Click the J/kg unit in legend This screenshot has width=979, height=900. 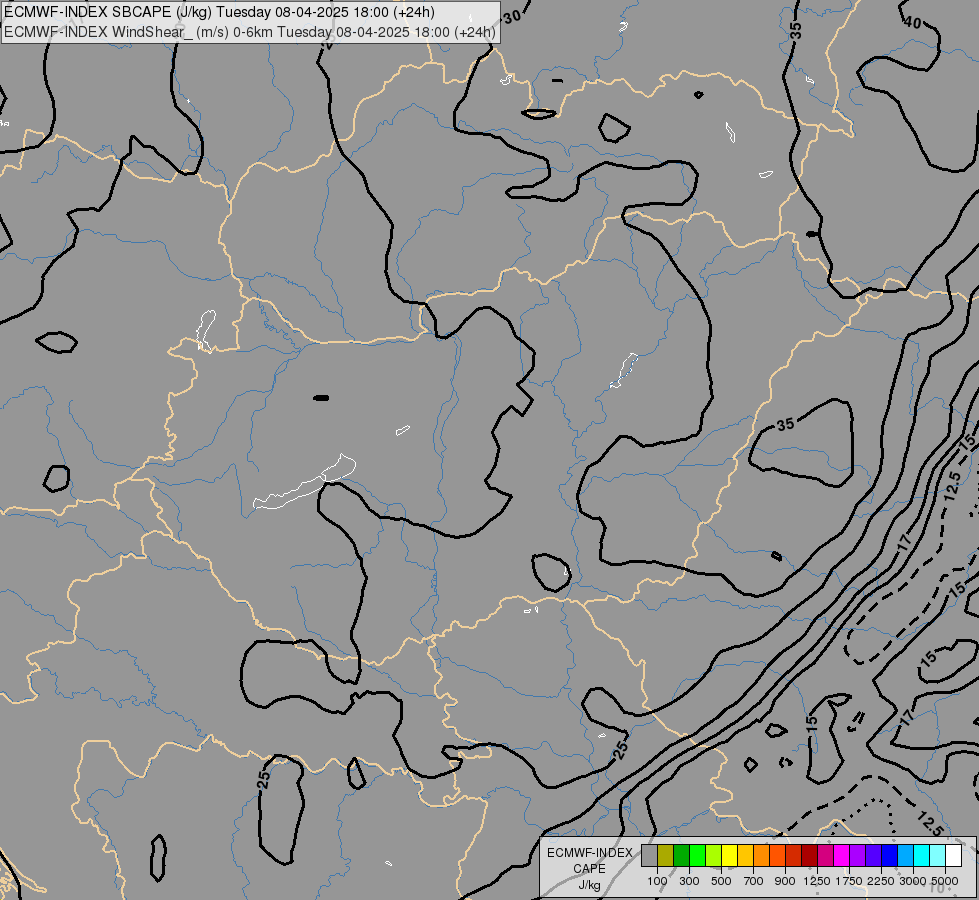pyautogui.click(x=589, y=885)
